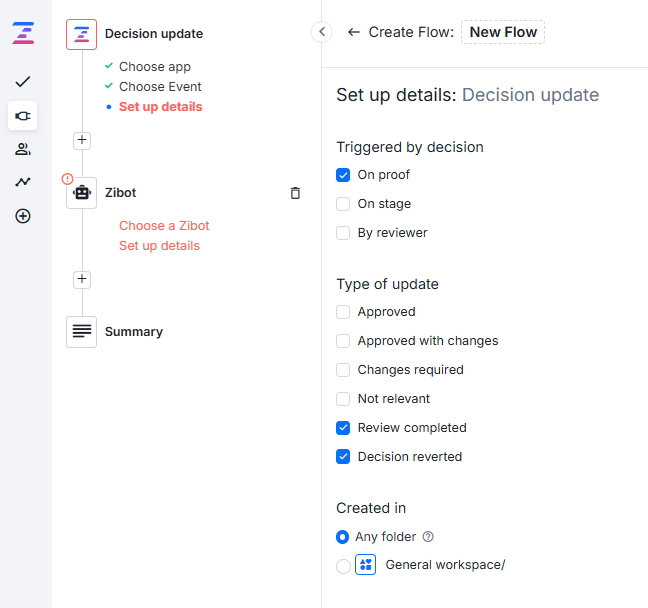Select the General workspace radio button
Screen dimensions: 648x608
click(343, 566)
